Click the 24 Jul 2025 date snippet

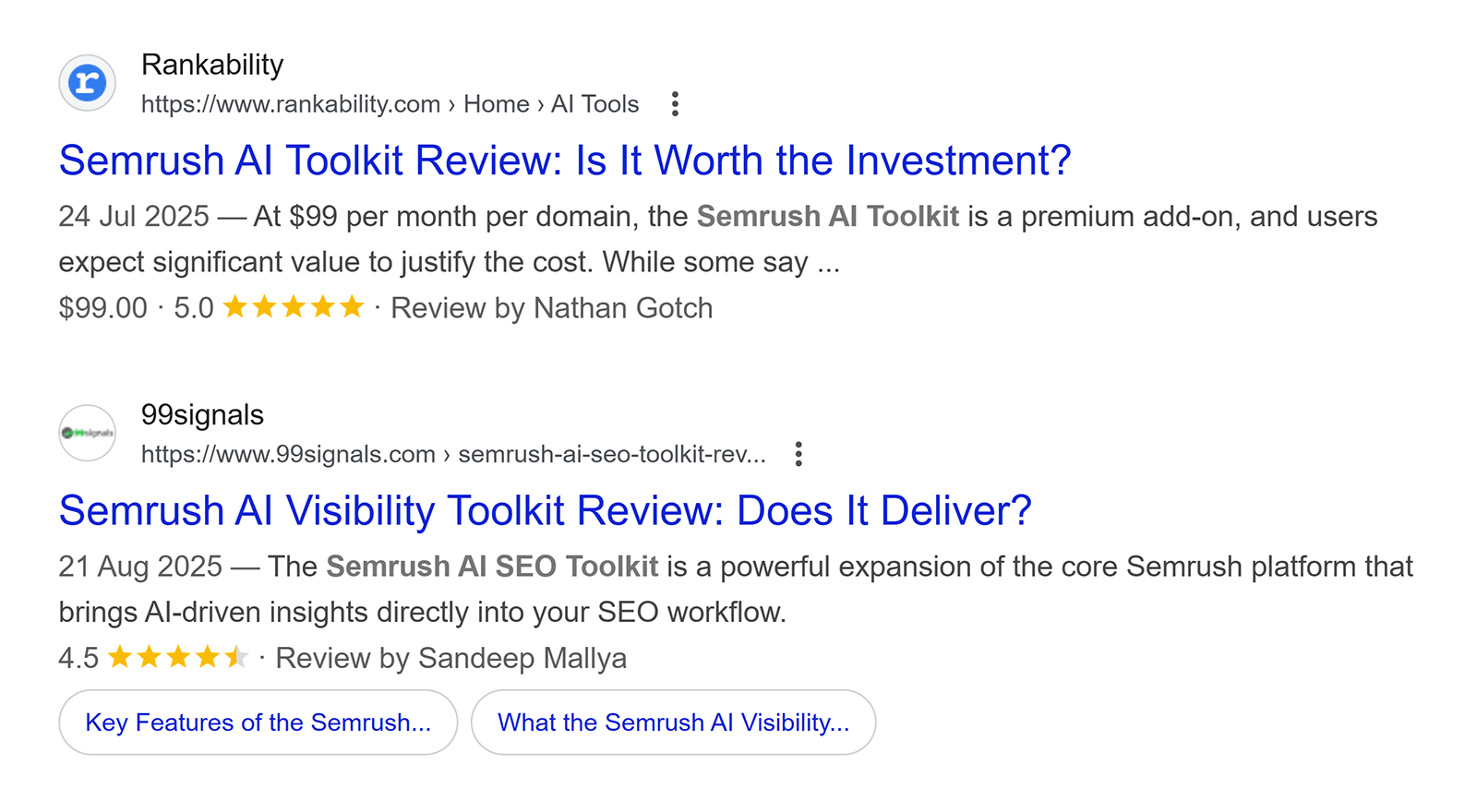(133, 216)
